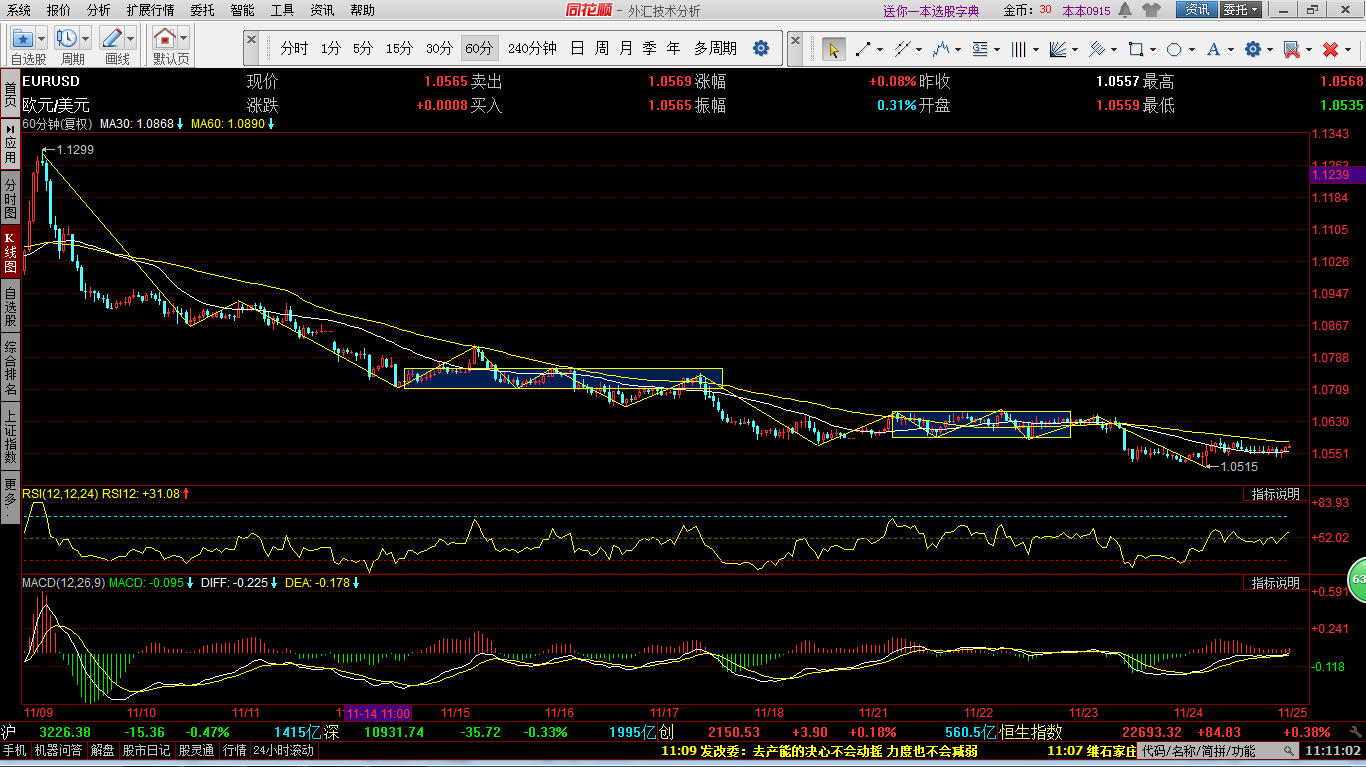Select the vertical cycle lines tool
The height and width of the screenshot is (767, 1366).
point(1019,49)
